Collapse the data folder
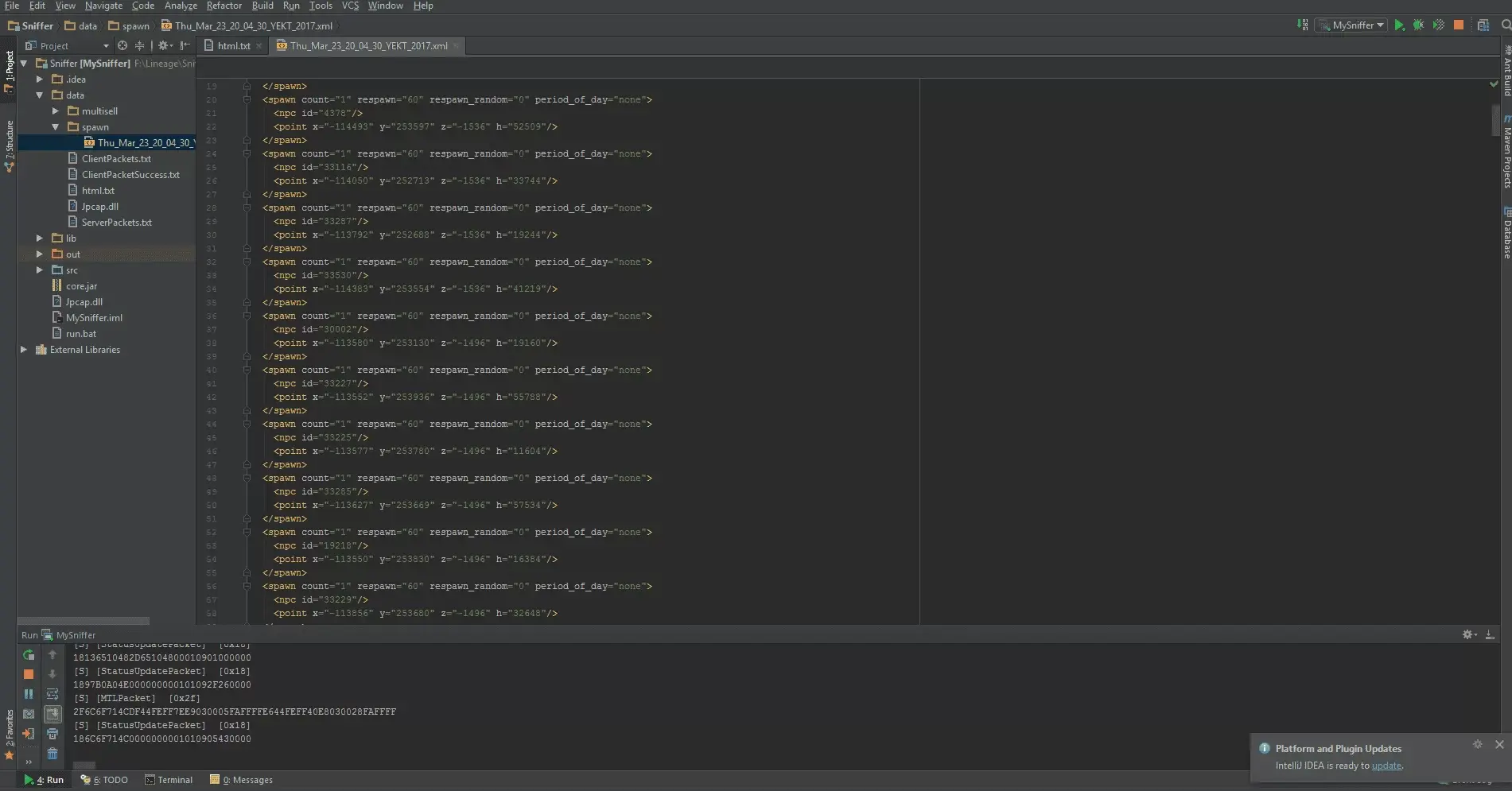The width and height of the screenshot is (1512, 791). tap(40, 95)
